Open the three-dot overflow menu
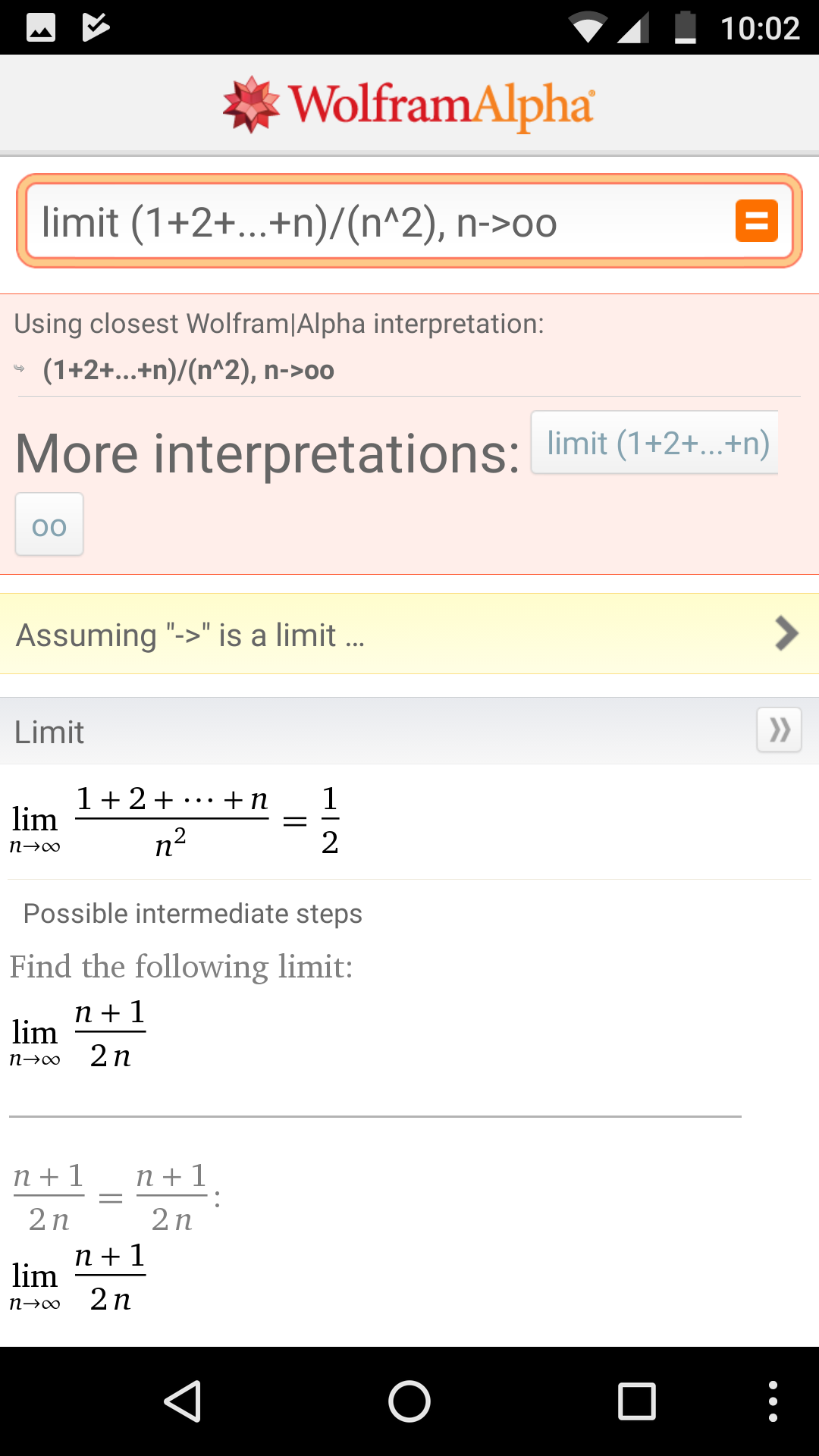The image size is (819, 1456). pos(772,1401)
